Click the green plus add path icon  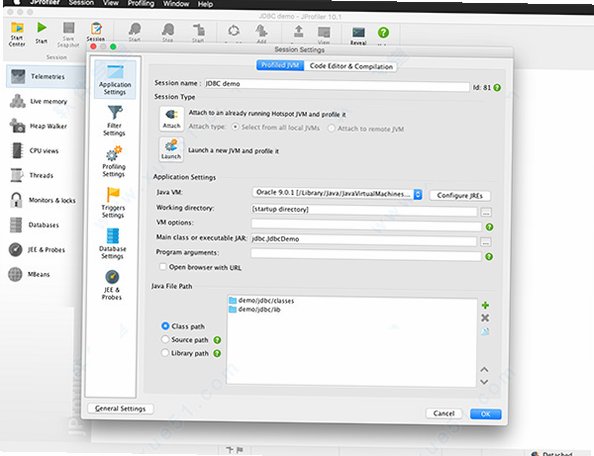[x=485, y=305]
